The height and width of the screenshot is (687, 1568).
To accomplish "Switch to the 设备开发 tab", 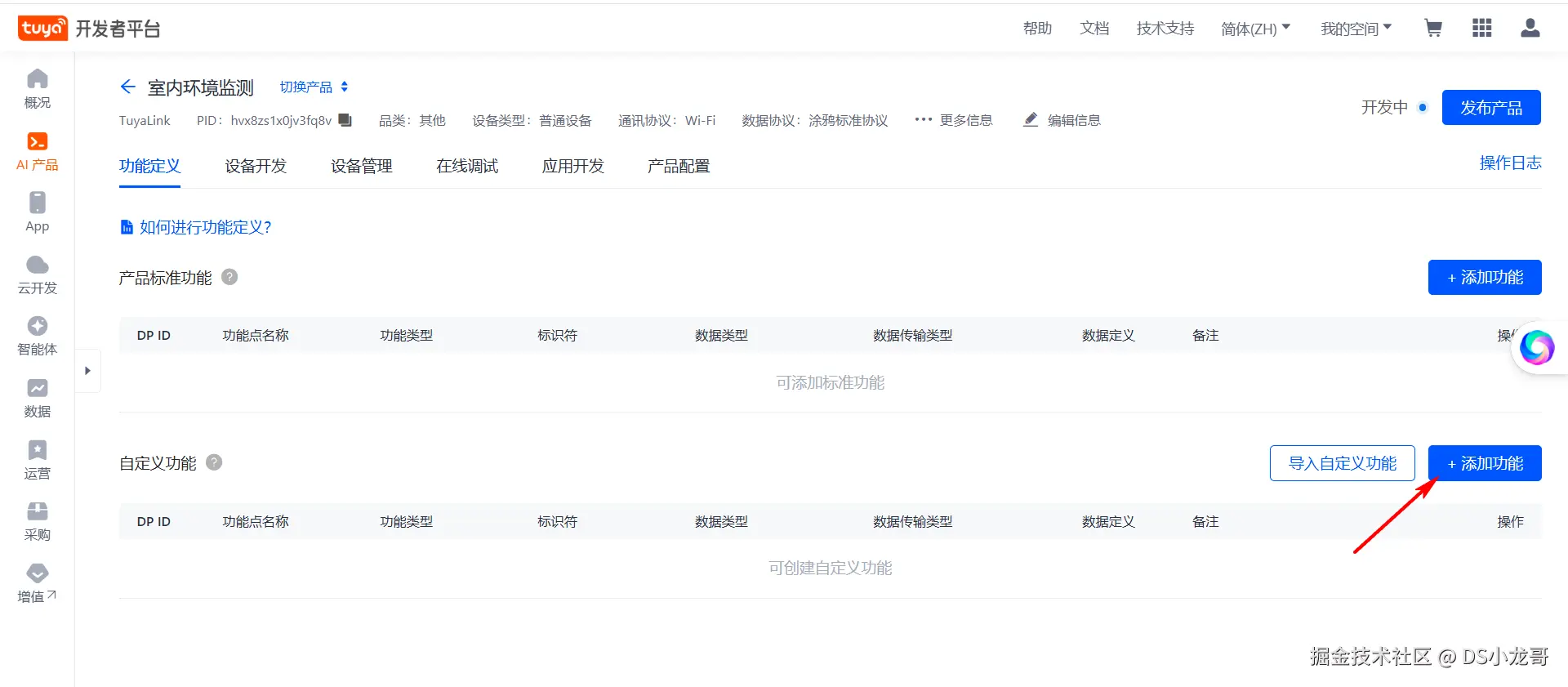I will click(x=256, y=166).
